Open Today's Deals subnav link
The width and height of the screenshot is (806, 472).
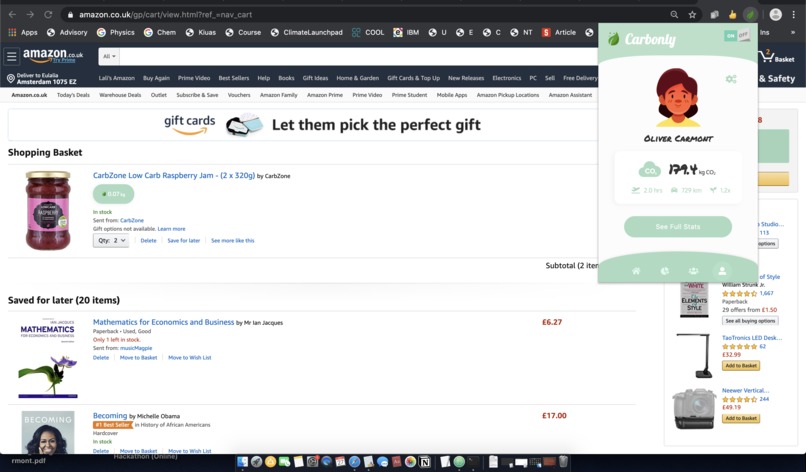[x=73, y=95]
